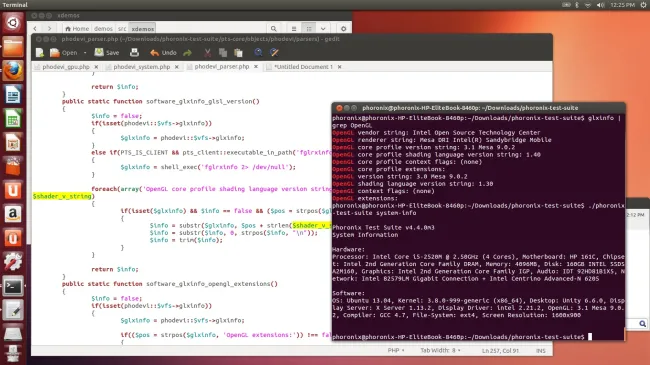Toggle INS insert mode in status bar
Image resolution: width=650 pixels, height=365 pixels.
pos(541,350)
